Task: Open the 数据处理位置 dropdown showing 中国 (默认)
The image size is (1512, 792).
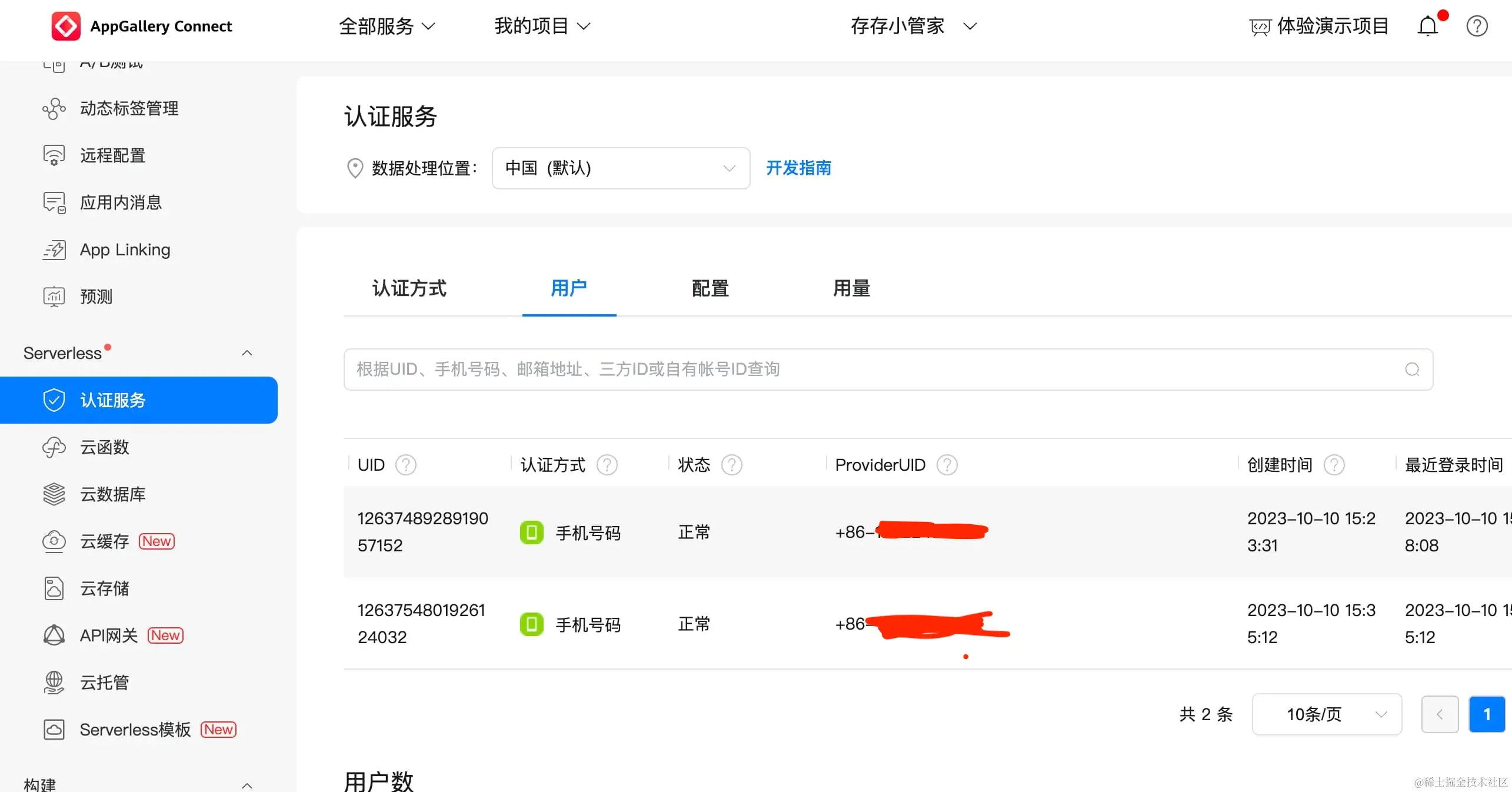Action: 620,168
